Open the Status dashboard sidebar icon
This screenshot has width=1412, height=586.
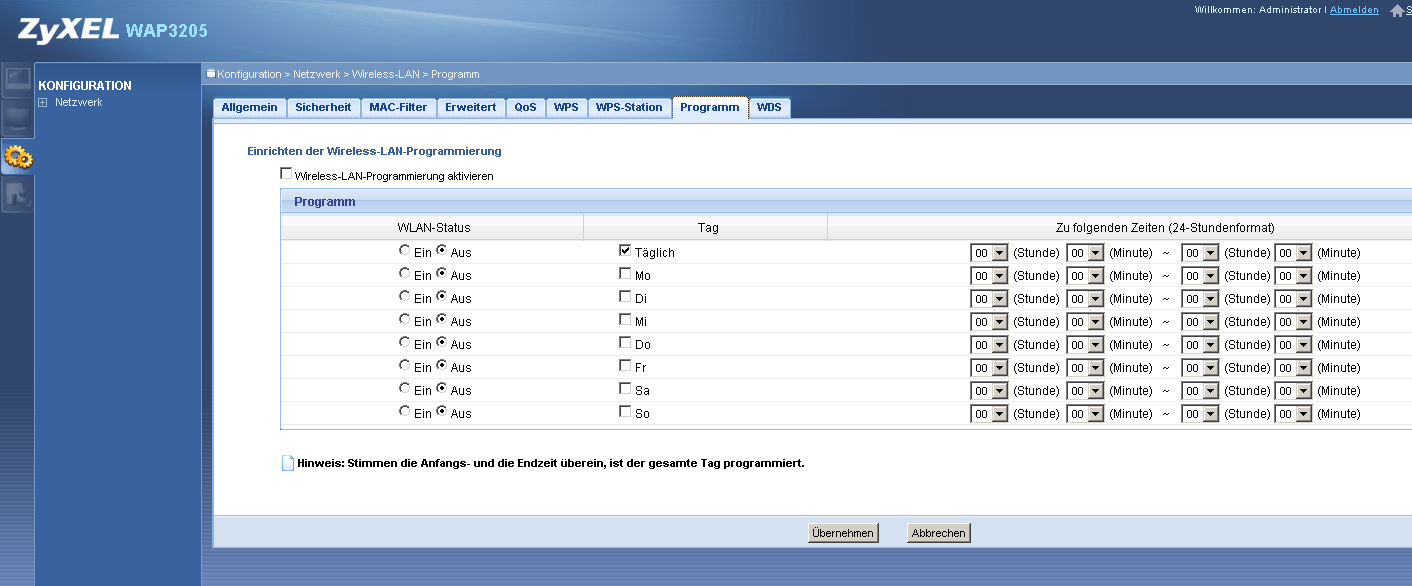(16, 80)
